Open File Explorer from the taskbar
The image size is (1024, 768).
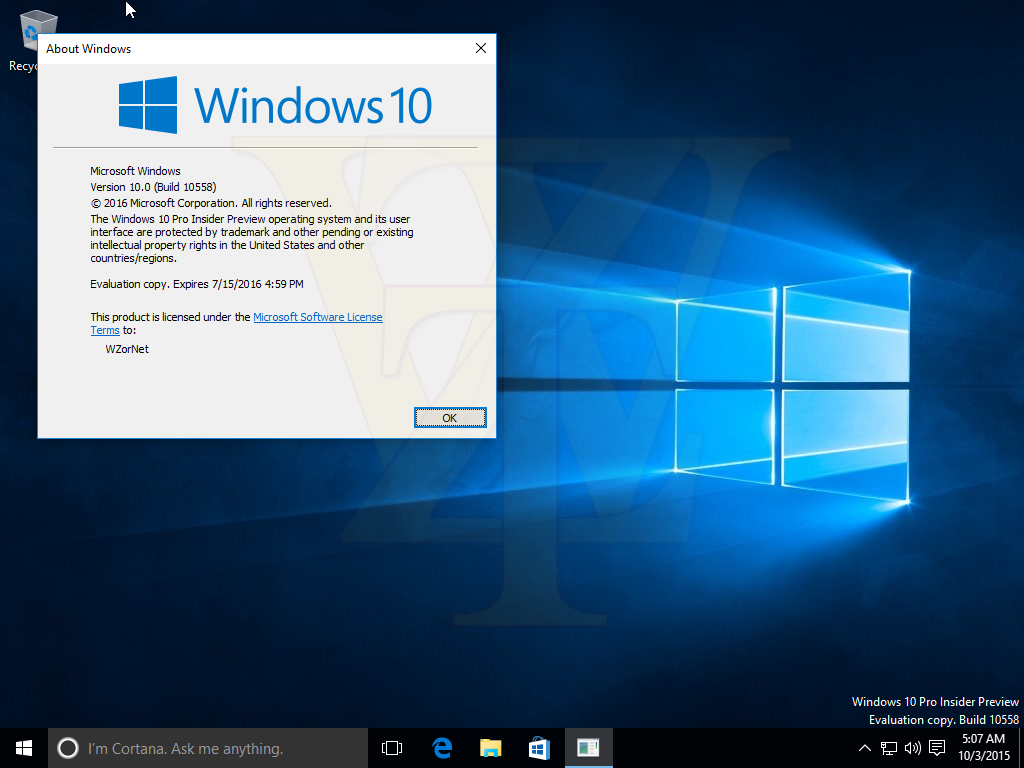click(490, 748)
